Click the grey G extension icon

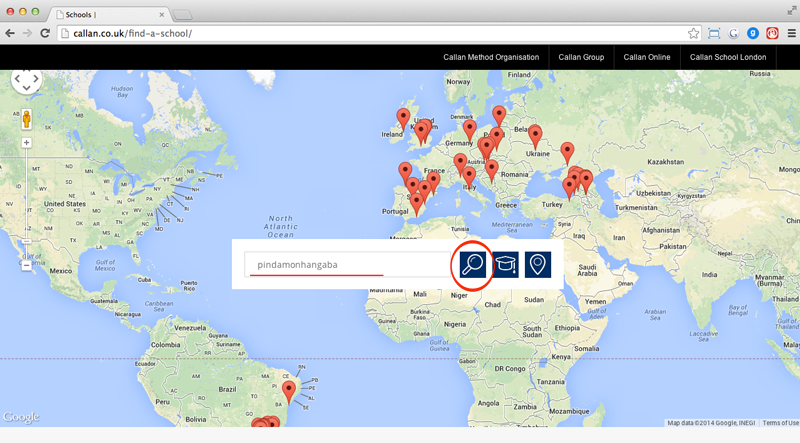[734, 34]
